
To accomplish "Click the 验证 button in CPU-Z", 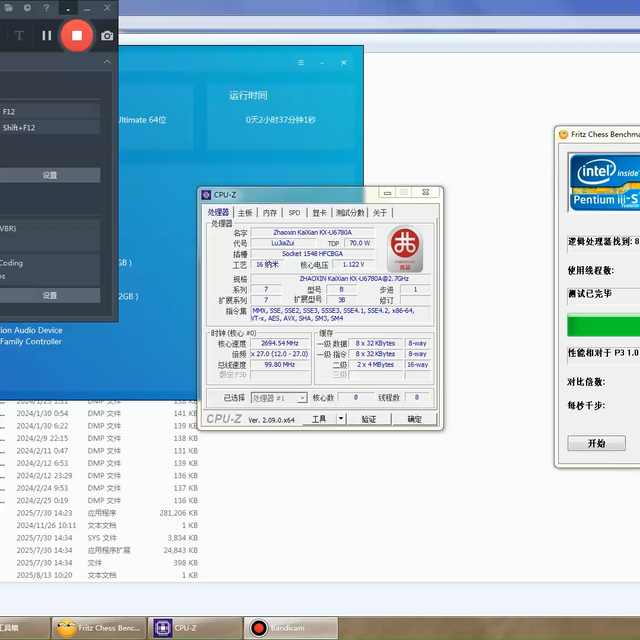I will click(368, 419).
